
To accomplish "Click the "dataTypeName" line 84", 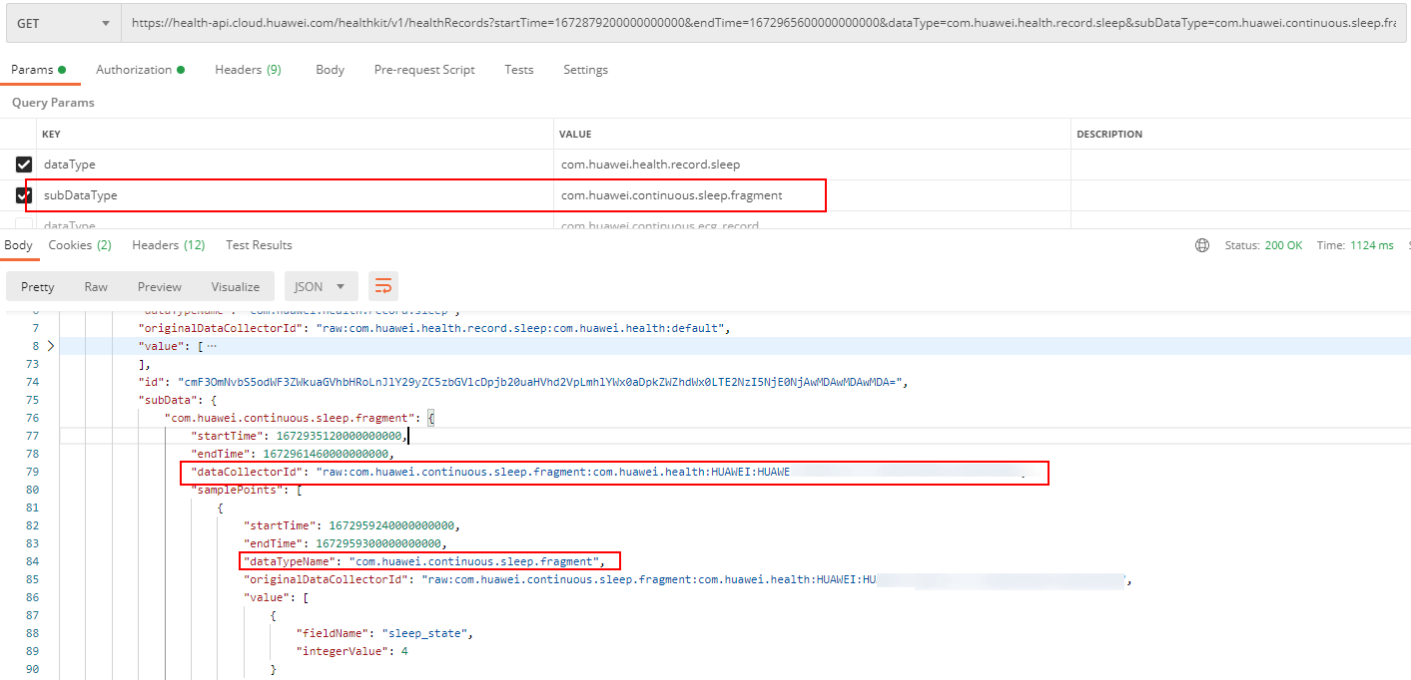I will (x=424, y=562).
